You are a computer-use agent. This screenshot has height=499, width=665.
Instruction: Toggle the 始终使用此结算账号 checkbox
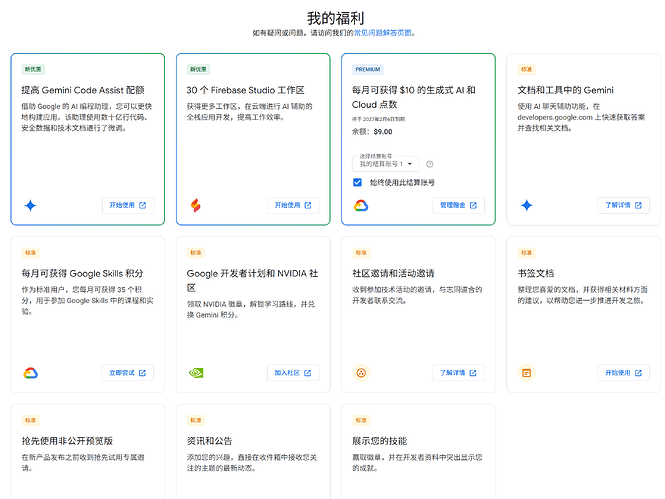358,182
